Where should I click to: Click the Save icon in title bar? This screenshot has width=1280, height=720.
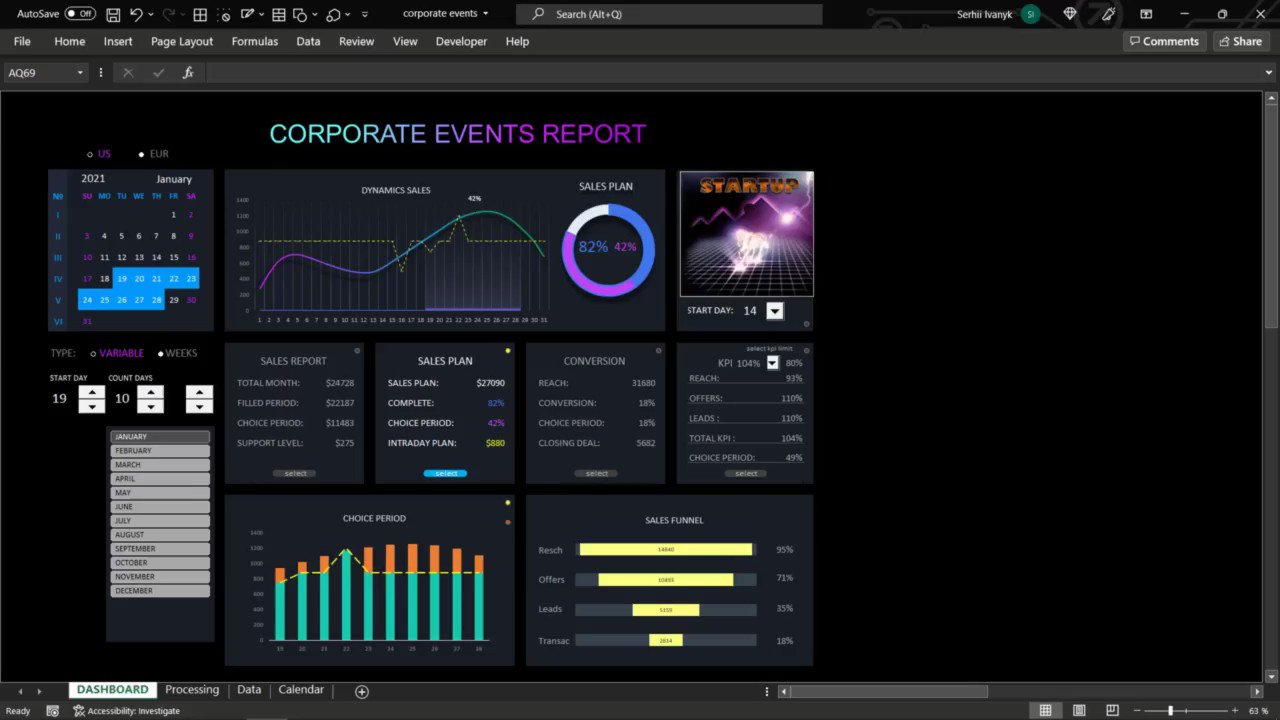(x=113, y=14)
